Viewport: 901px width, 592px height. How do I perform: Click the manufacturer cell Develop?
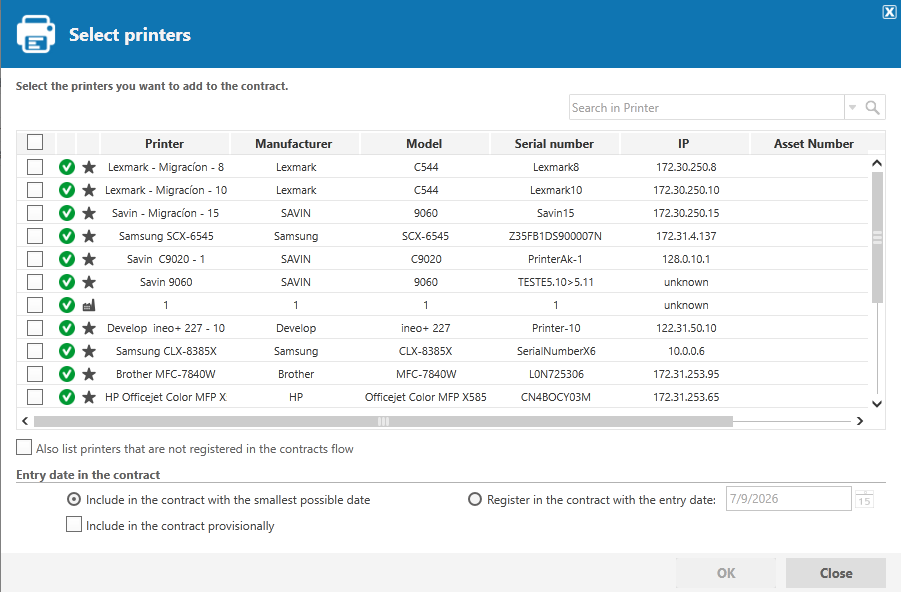(296, 328)
